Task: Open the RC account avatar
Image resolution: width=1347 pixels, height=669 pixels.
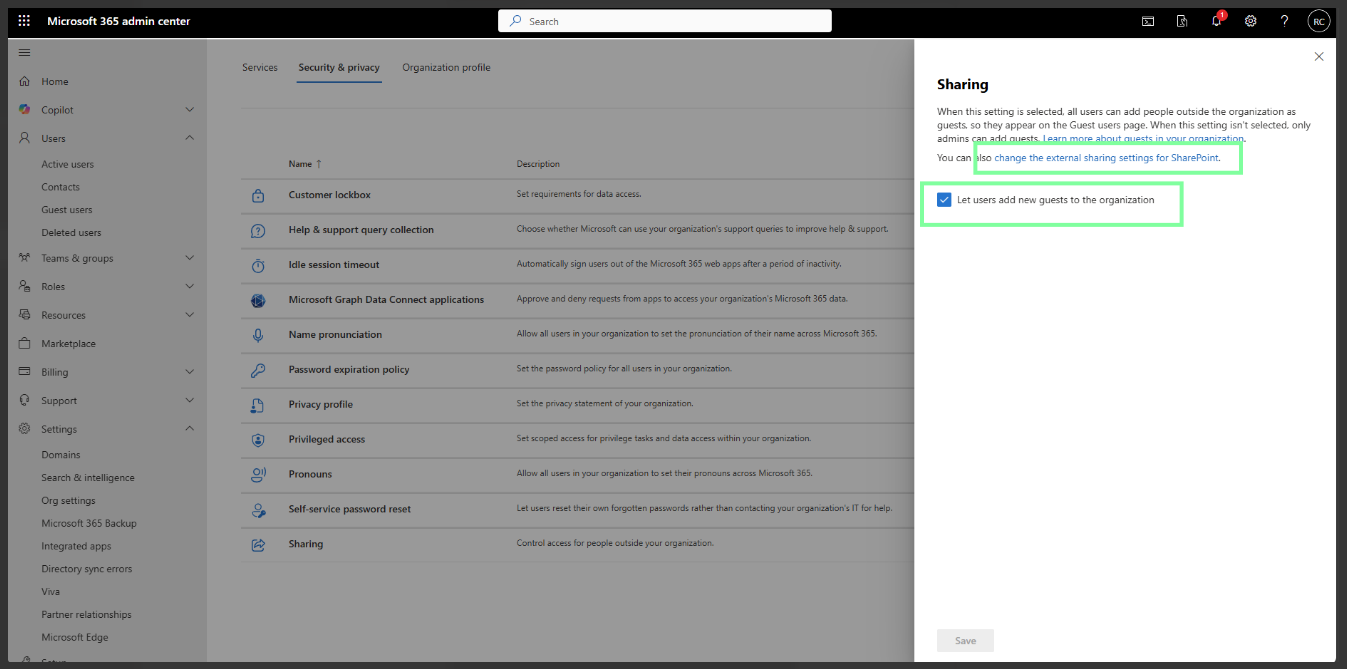Action: coord(1319,21)
